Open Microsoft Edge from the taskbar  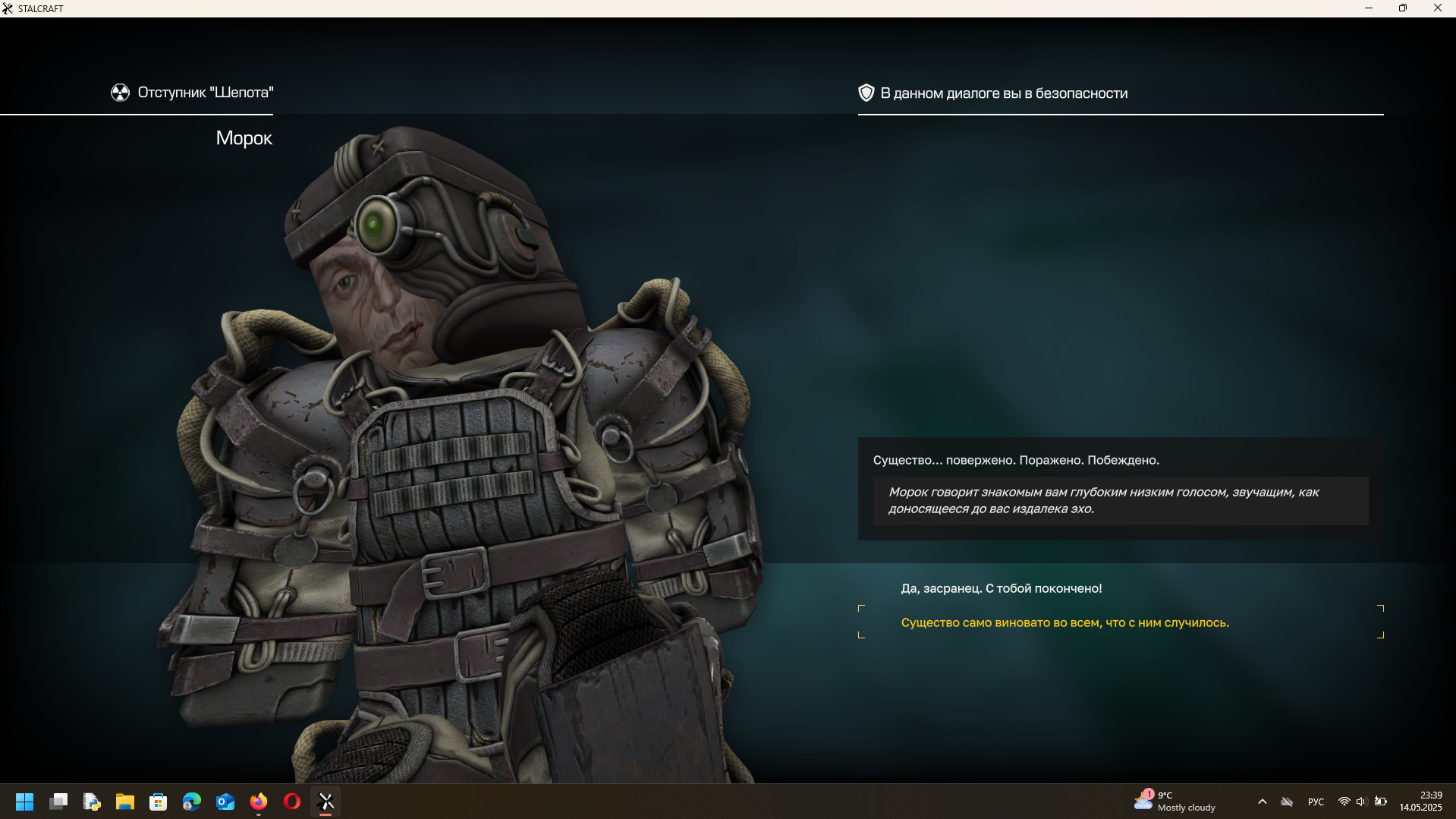[192, 802]
